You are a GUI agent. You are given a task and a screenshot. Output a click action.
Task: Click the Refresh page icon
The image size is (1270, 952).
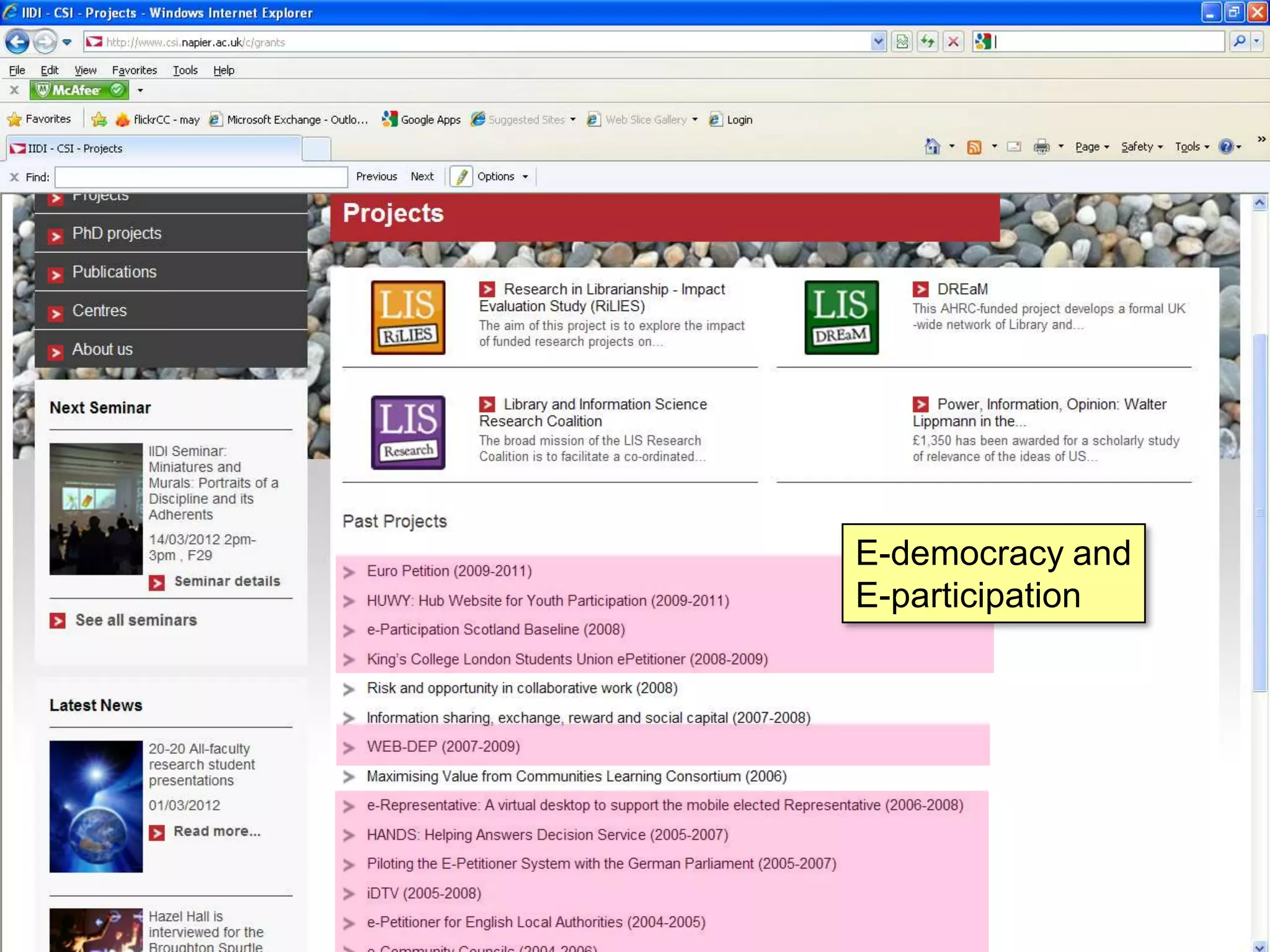tap(928, 42)
